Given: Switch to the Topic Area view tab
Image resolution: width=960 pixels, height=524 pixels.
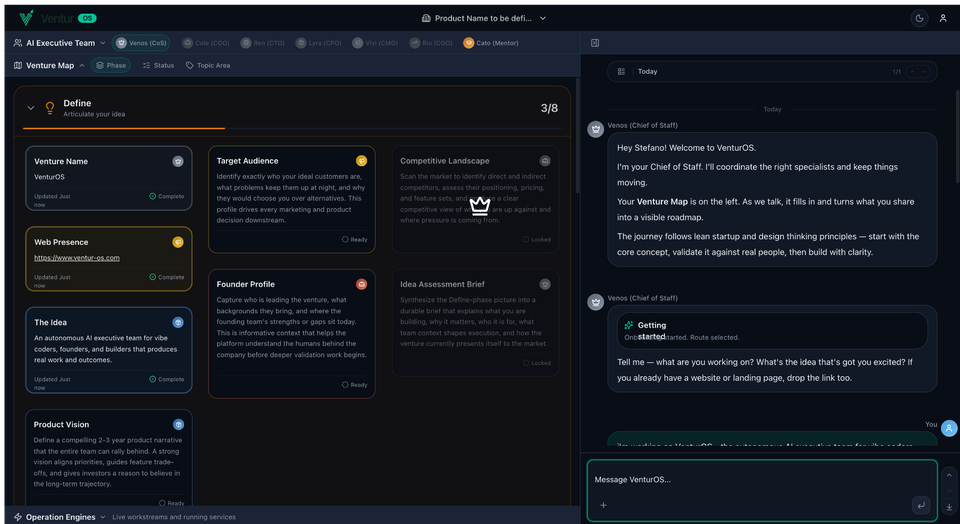Looking at the screenshot, I should click(207, 66).
